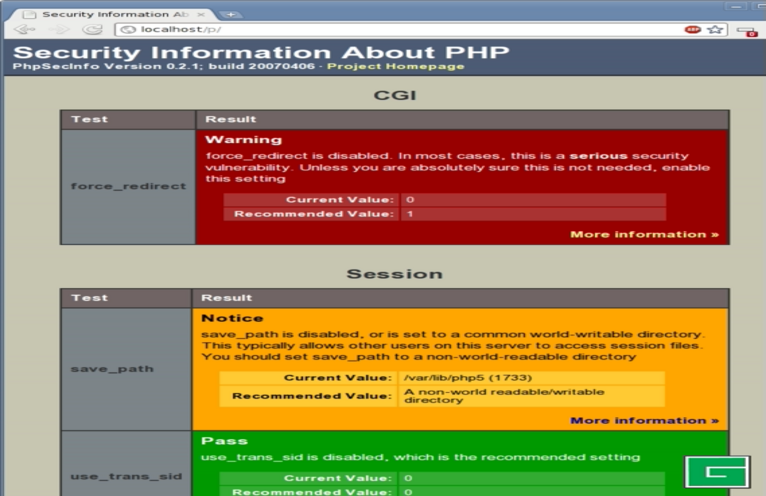Click the globe site icon in address bar
766x496 pixels.
click(x=129, y=30)
